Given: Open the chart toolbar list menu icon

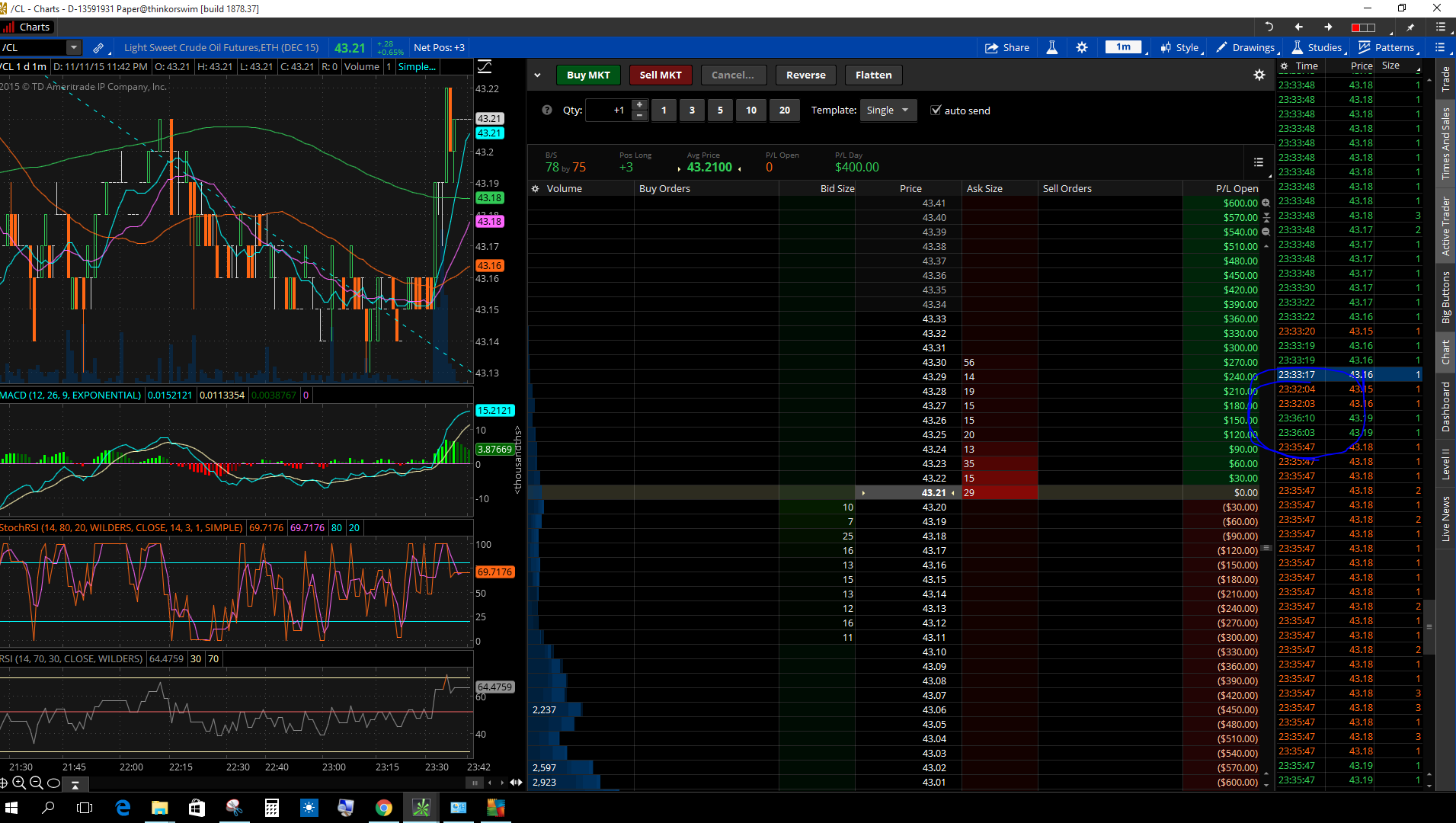Looking at the screenshot, I should coord(1440,47).
